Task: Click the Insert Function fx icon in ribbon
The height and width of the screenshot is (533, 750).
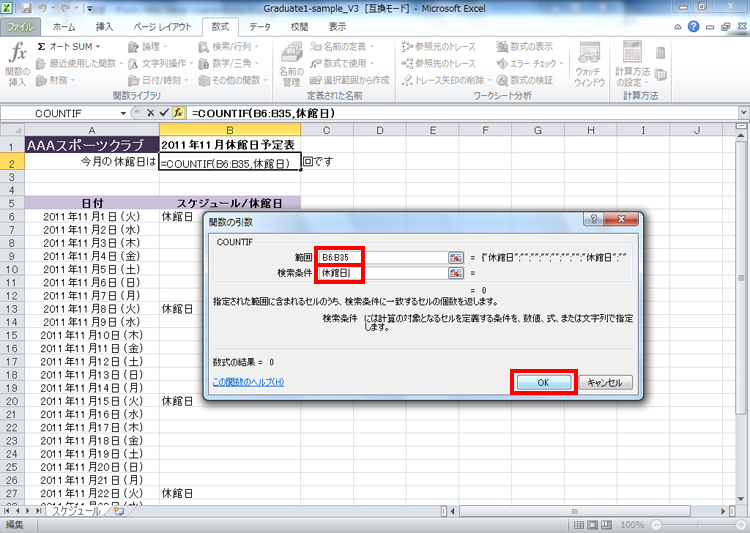Action: 17,64
